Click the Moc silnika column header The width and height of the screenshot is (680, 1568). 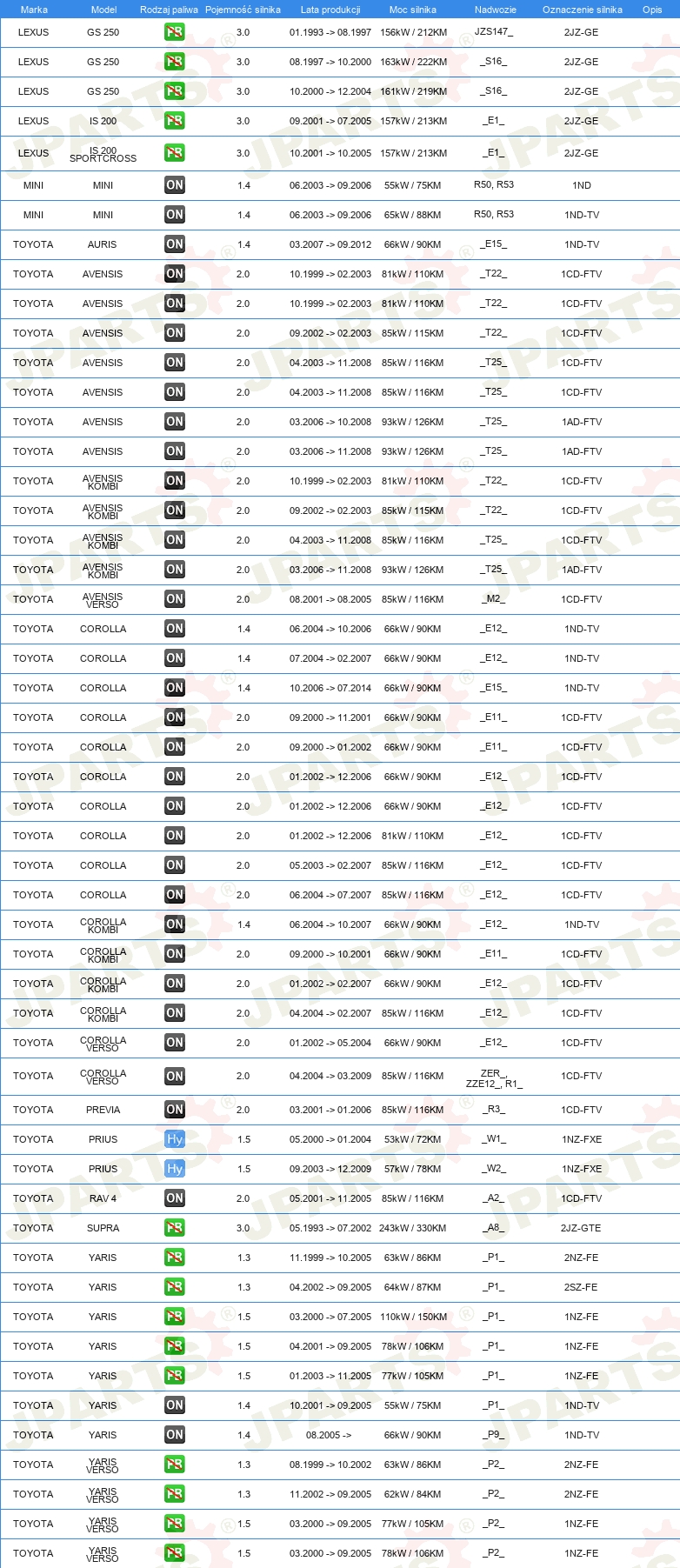413,10
